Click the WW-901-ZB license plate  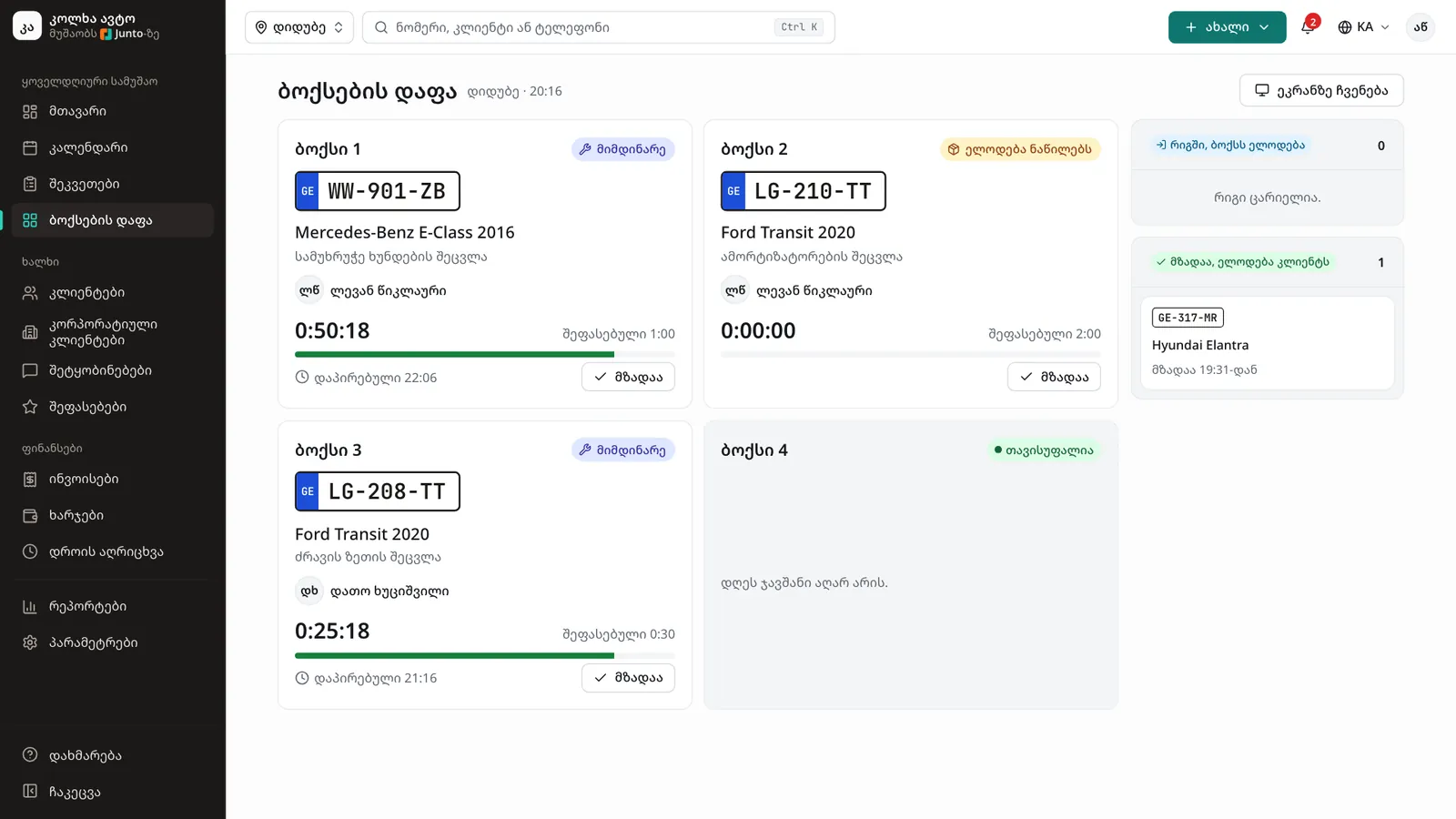378,191
